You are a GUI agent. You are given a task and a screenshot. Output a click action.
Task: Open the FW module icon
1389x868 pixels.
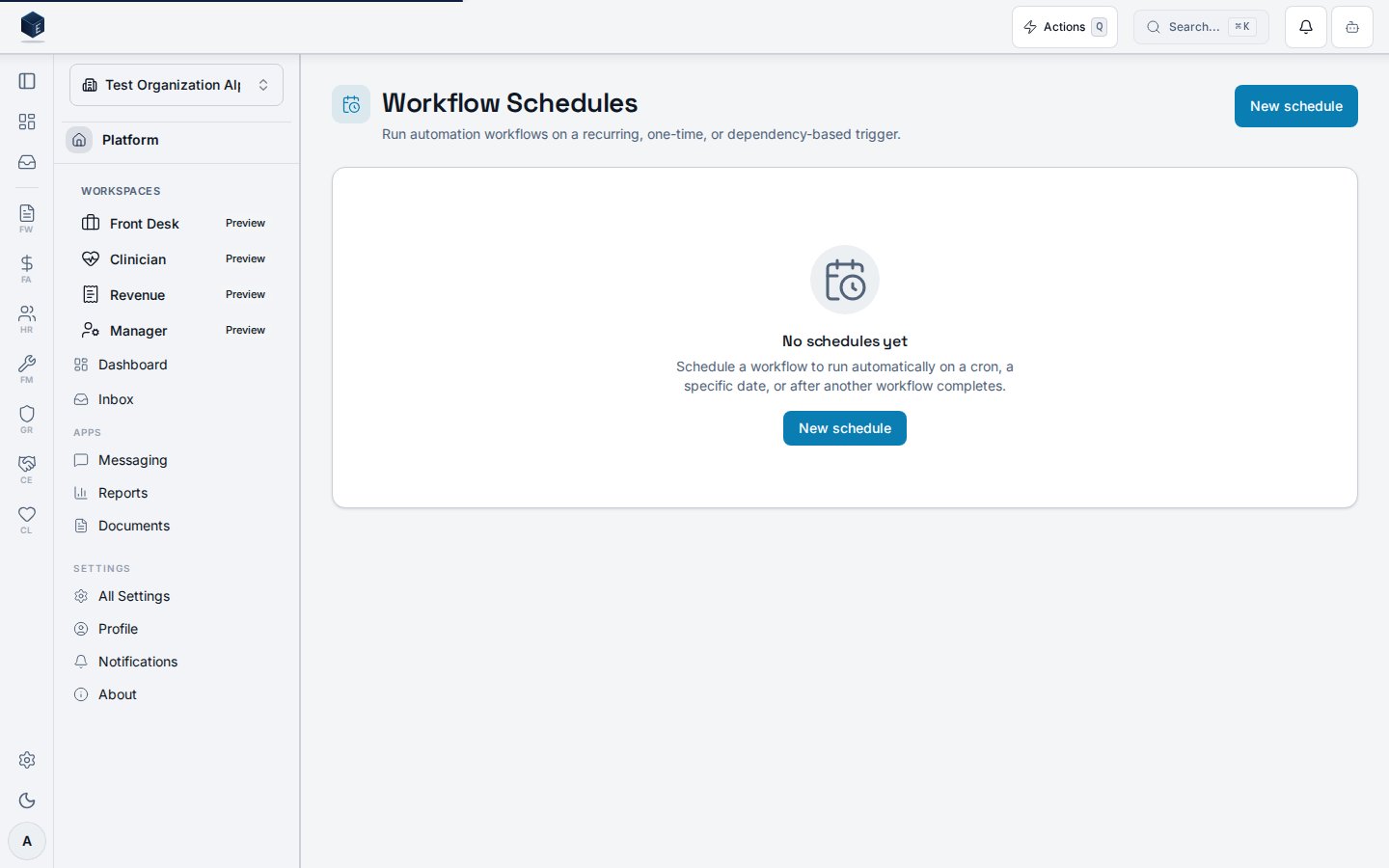[27, 218]
